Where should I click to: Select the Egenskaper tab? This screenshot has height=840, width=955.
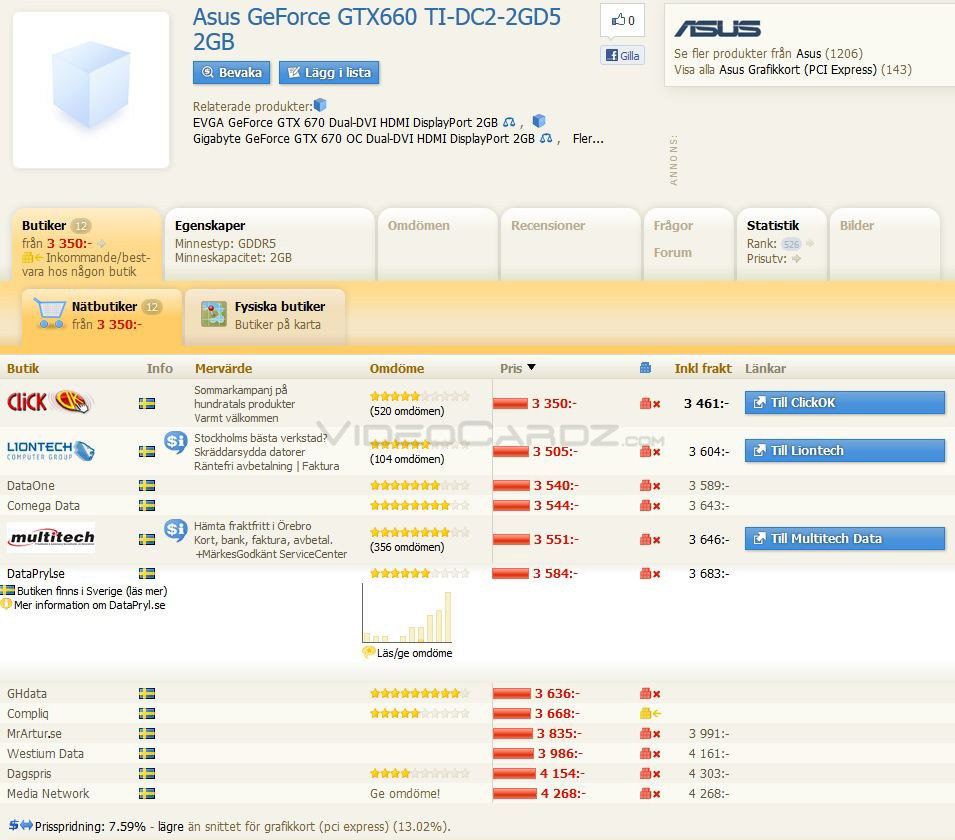[x=269, y=246]
